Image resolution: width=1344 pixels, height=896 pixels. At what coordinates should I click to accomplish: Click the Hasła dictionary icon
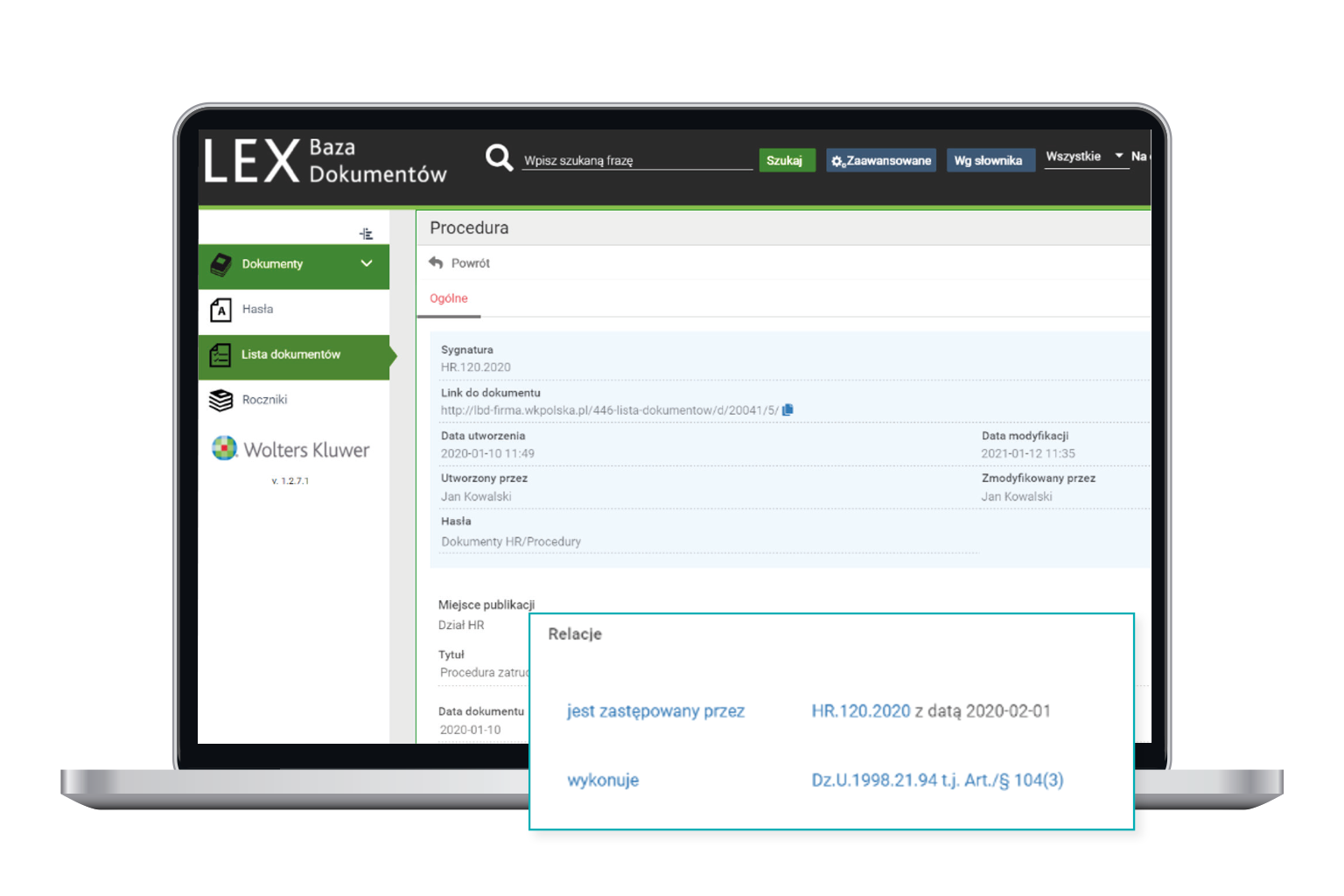point(220,310)
